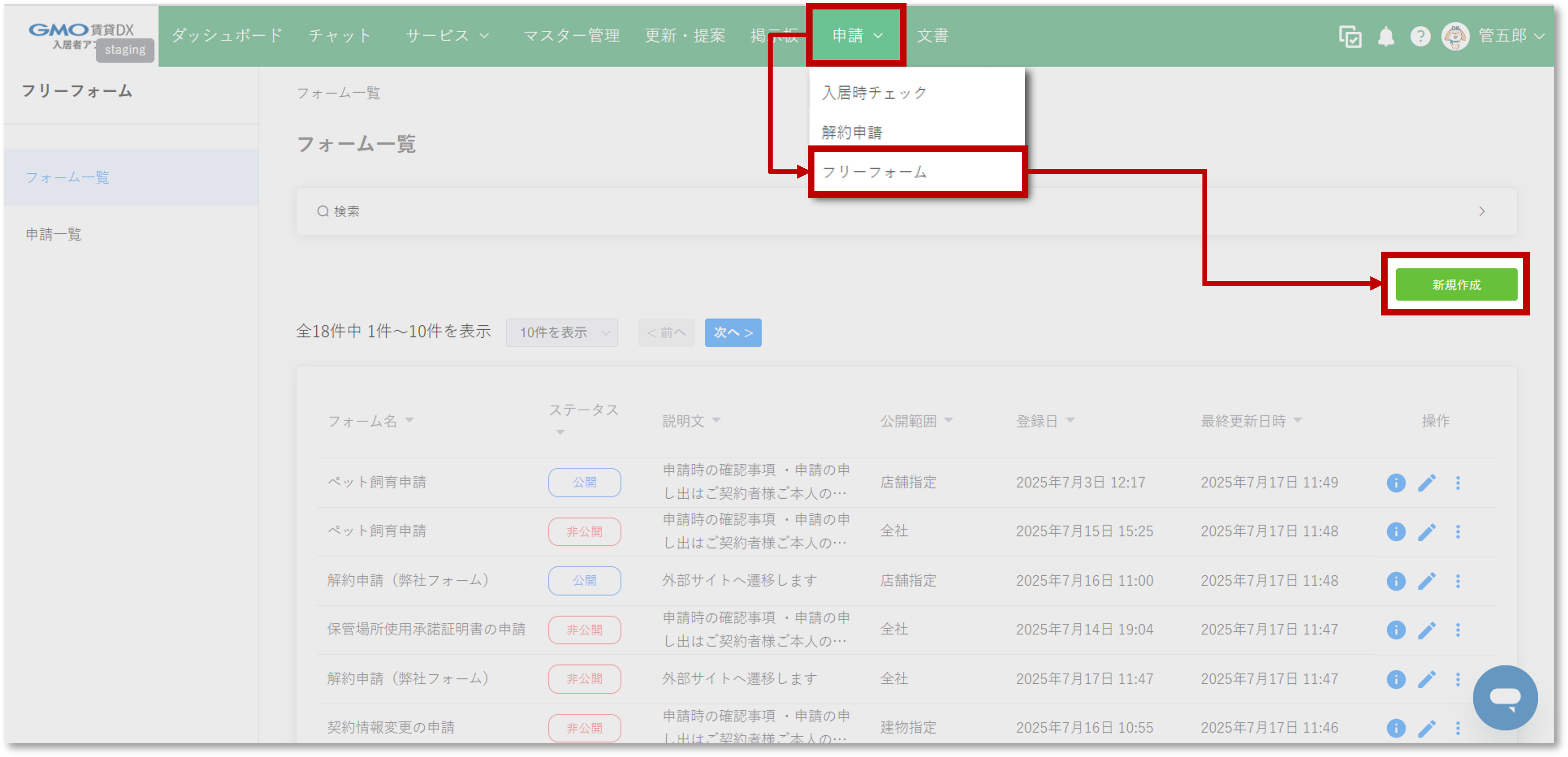Go to next page with 次へ button
The height and width of the screenshot is (757, 1568).
click(733, 332)
